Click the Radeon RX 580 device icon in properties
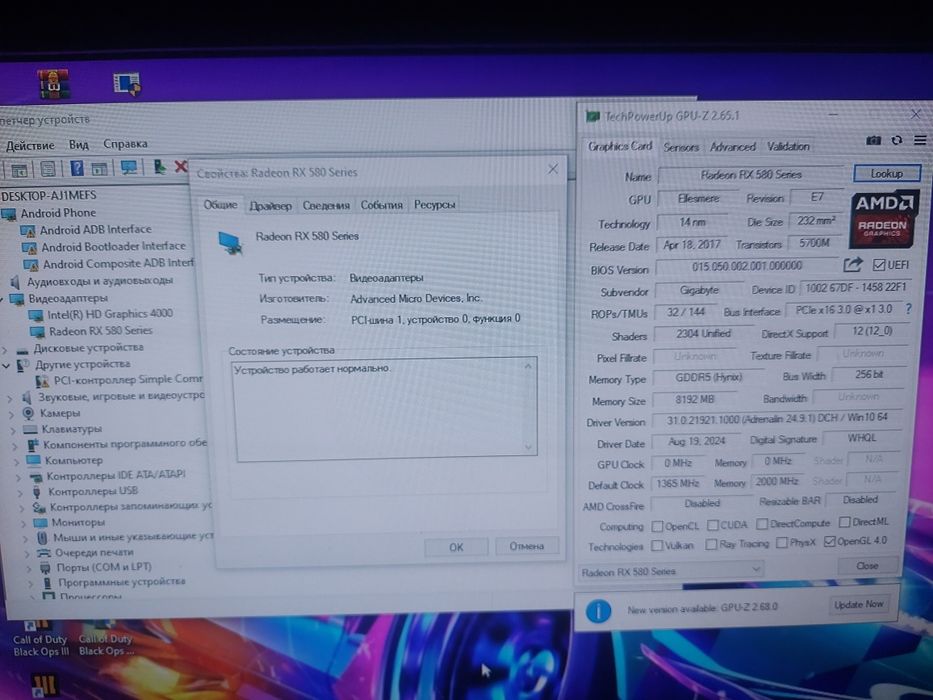Viewport: 933px width, 700px height. (x=230, y=242)
